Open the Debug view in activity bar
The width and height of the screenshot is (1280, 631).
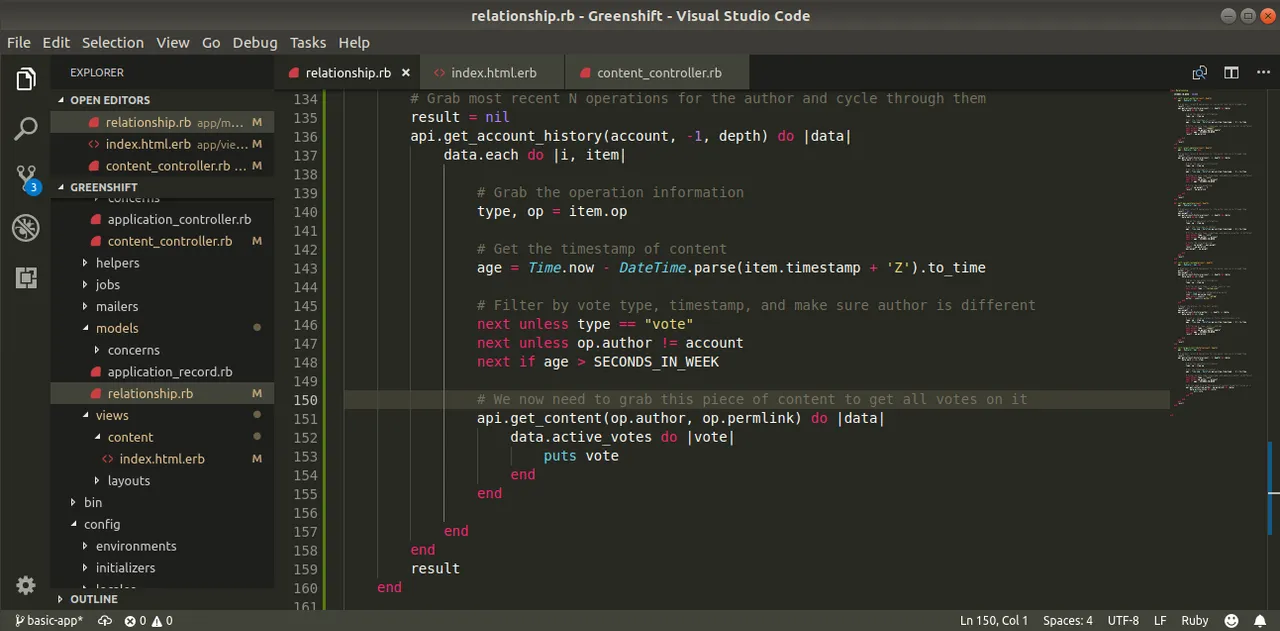pyautogui.click(x=26, y=229)
